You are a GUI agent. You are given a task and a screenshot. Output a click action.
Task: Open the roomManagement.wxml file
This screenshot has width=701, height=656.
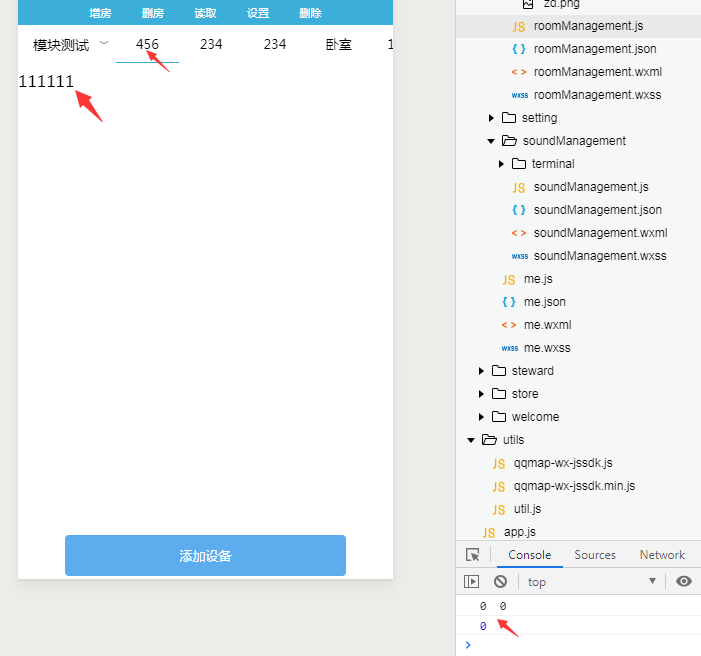(597, 72)
